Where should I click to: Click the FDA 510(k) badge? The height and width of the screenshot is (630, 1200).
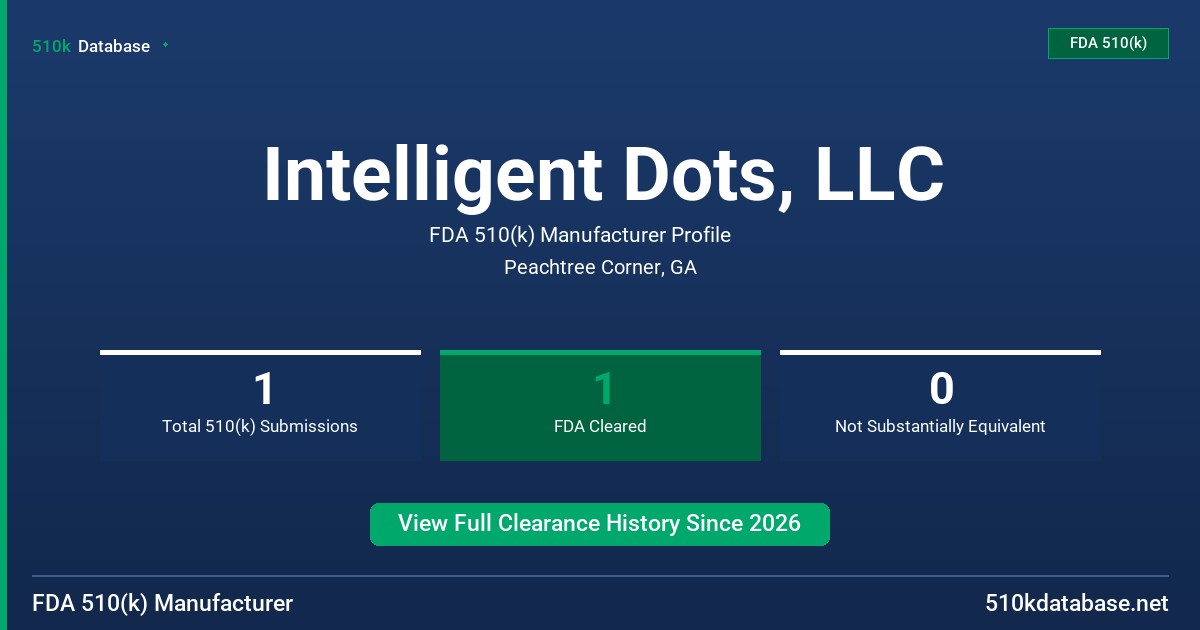tap(1108, 43)
